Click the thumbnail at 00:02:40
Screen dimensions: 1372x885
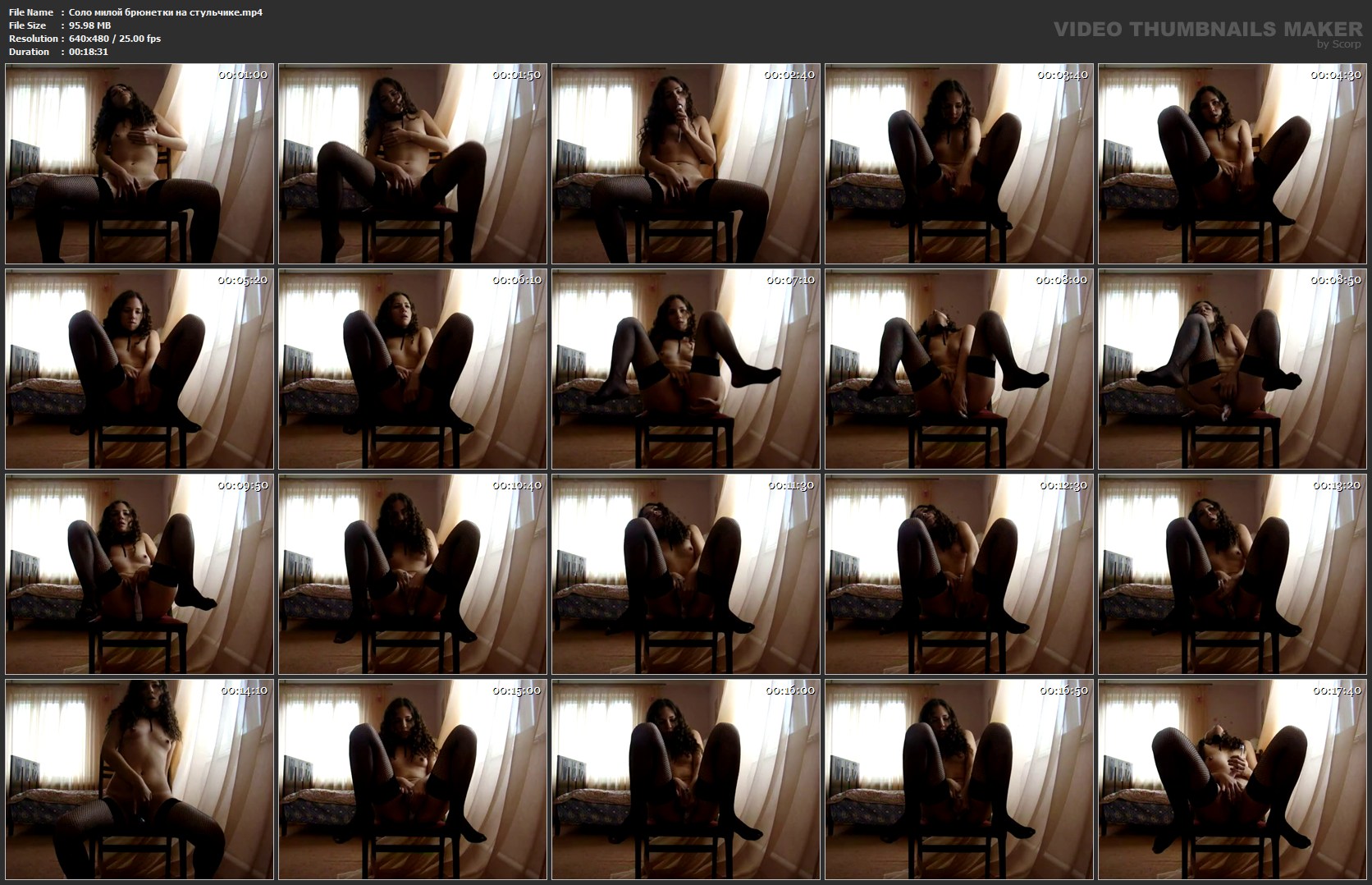coord(685,163)
